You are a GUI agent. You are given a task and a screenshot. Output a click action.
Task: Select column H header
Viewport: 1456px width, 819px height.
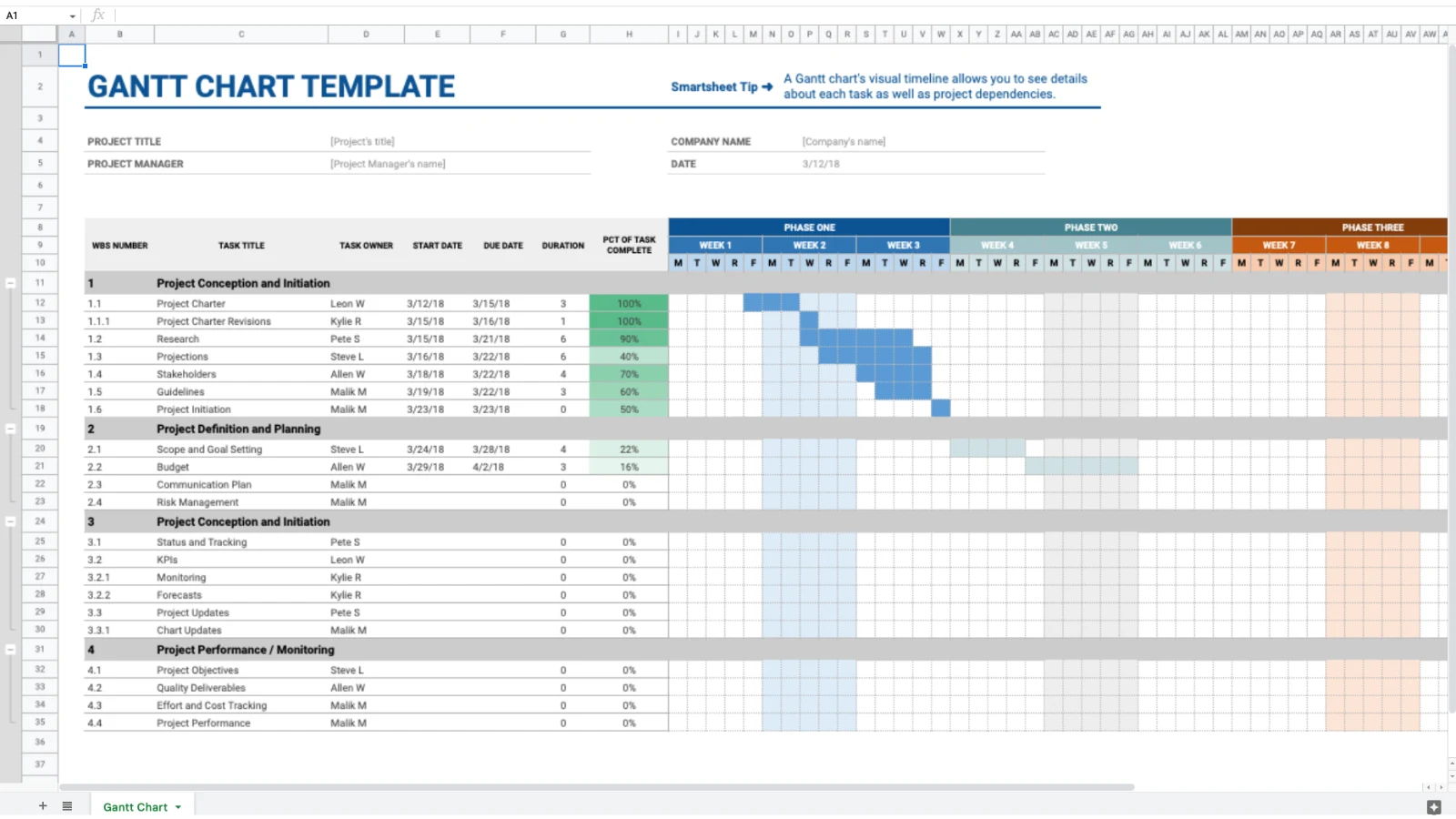[629, 35]
